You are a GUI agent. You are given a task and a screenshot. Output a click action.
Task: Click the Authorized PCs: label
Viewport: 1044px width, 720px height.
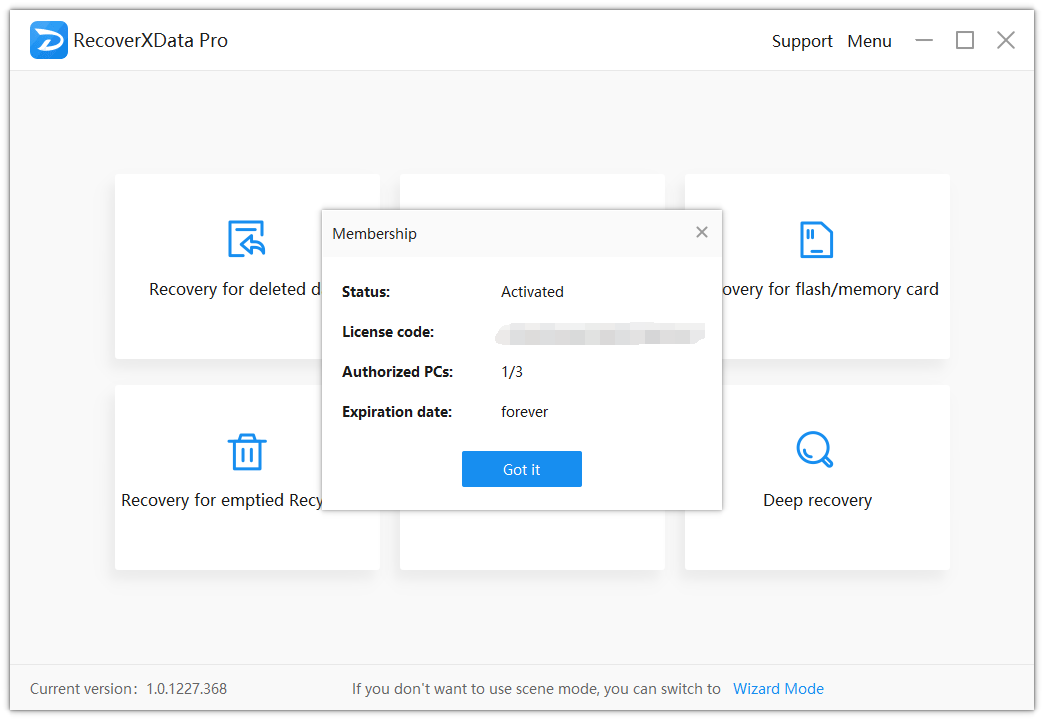click(x=397, y=372)
